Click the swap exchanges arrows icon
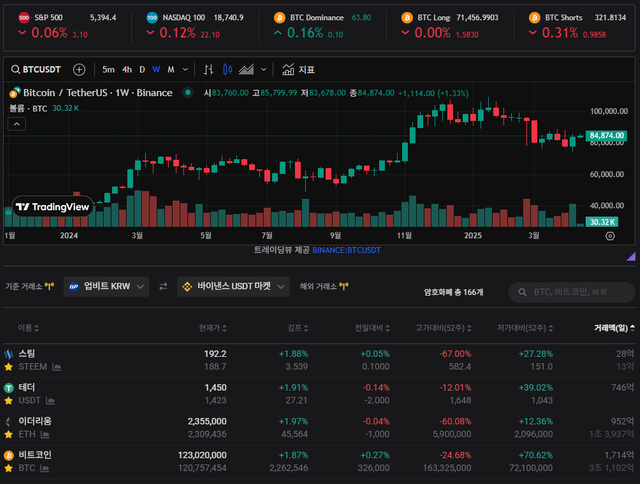Viewport: 640px width, 484px height. (x=163, y=286)
